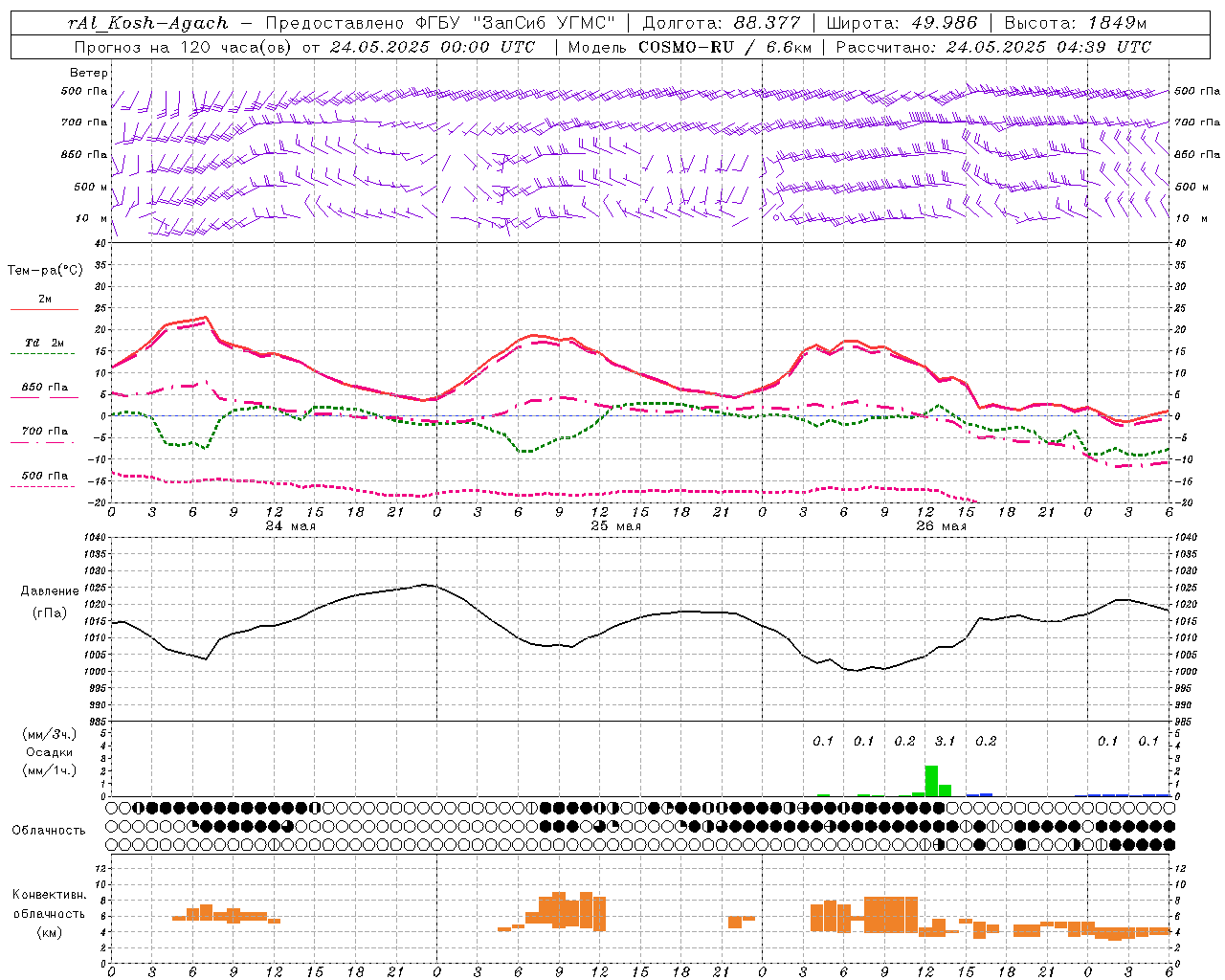Click the Конвективн. convective cloud label
This screenshot has width=1225, height=980.
click(x=50, y=895)
